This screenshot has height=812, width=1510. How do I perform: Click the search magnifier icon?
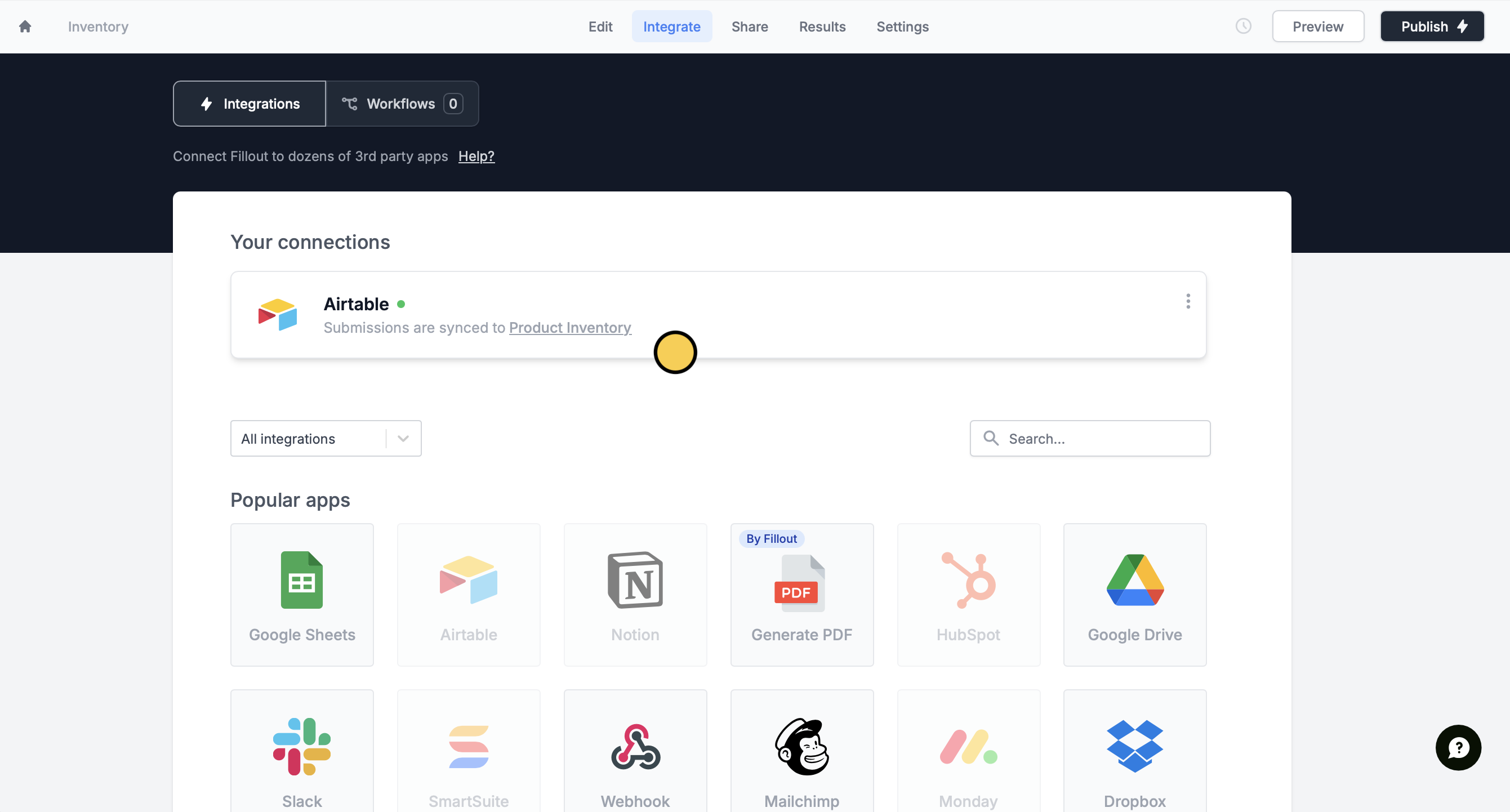pos(991,438)
